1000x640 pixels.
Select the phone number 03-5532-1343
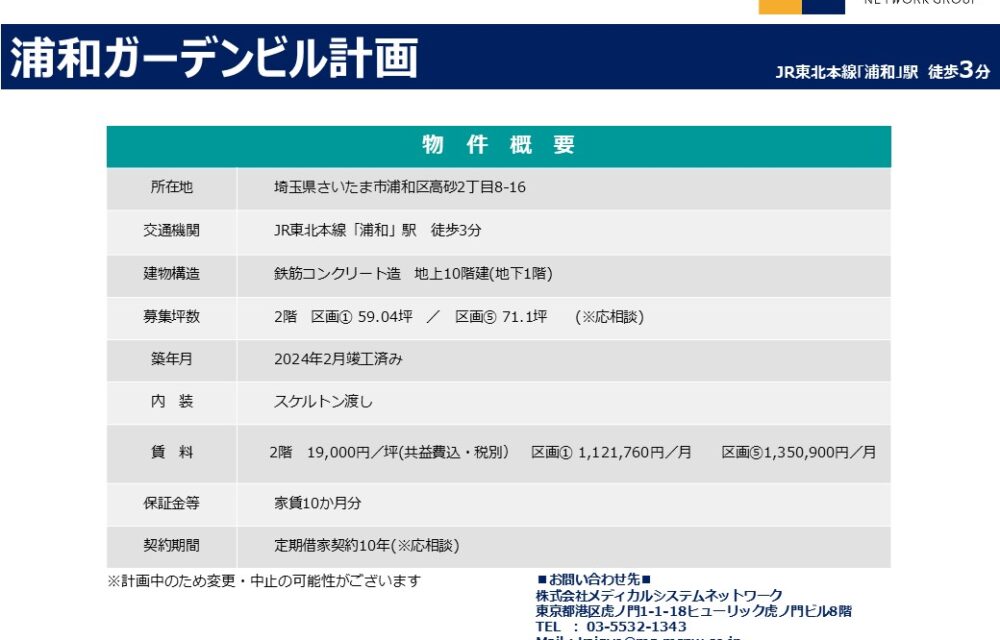pyautogui.click(x=636, y=627)
